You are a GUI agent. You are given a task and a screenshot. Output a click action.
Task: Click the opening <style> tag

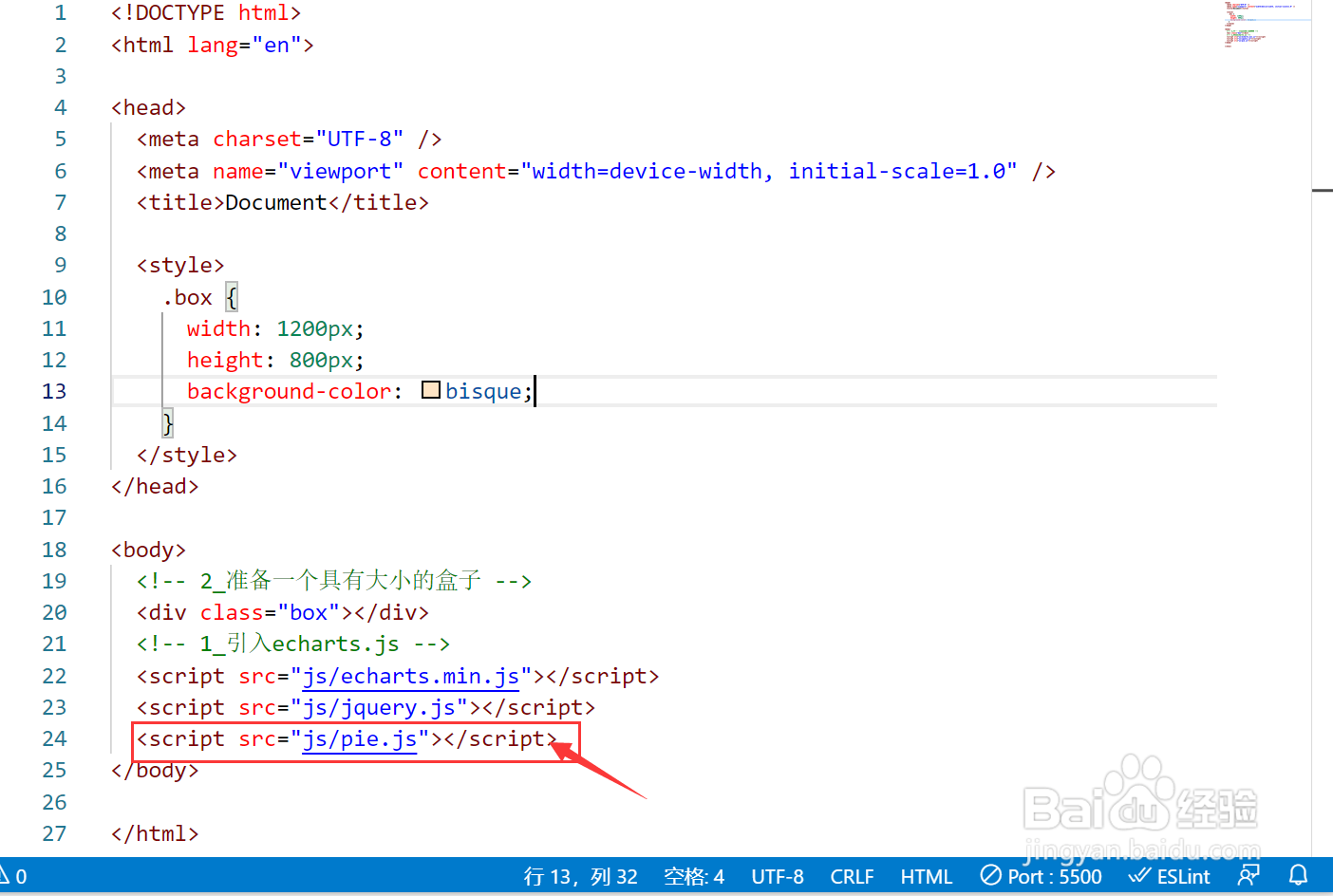[180, 265]
